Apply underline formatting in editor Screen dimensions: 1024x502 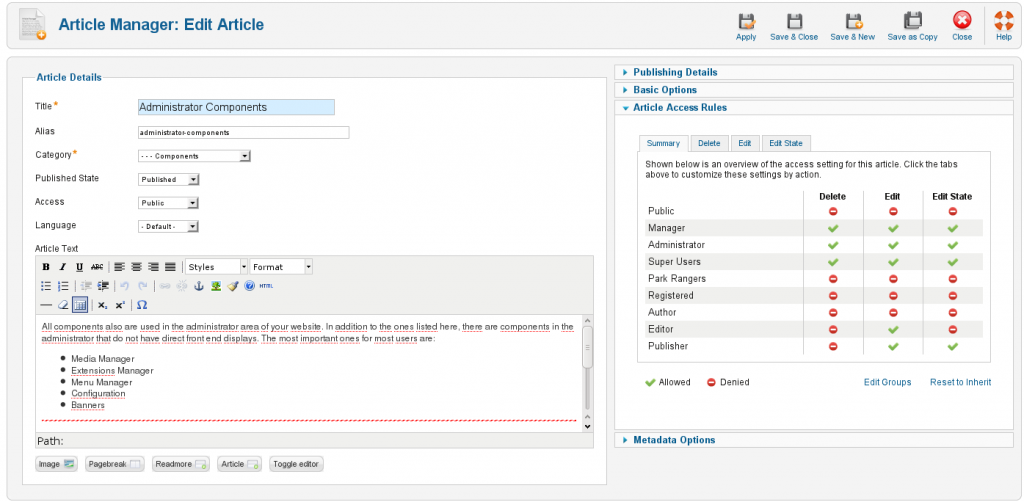point(80,267)
